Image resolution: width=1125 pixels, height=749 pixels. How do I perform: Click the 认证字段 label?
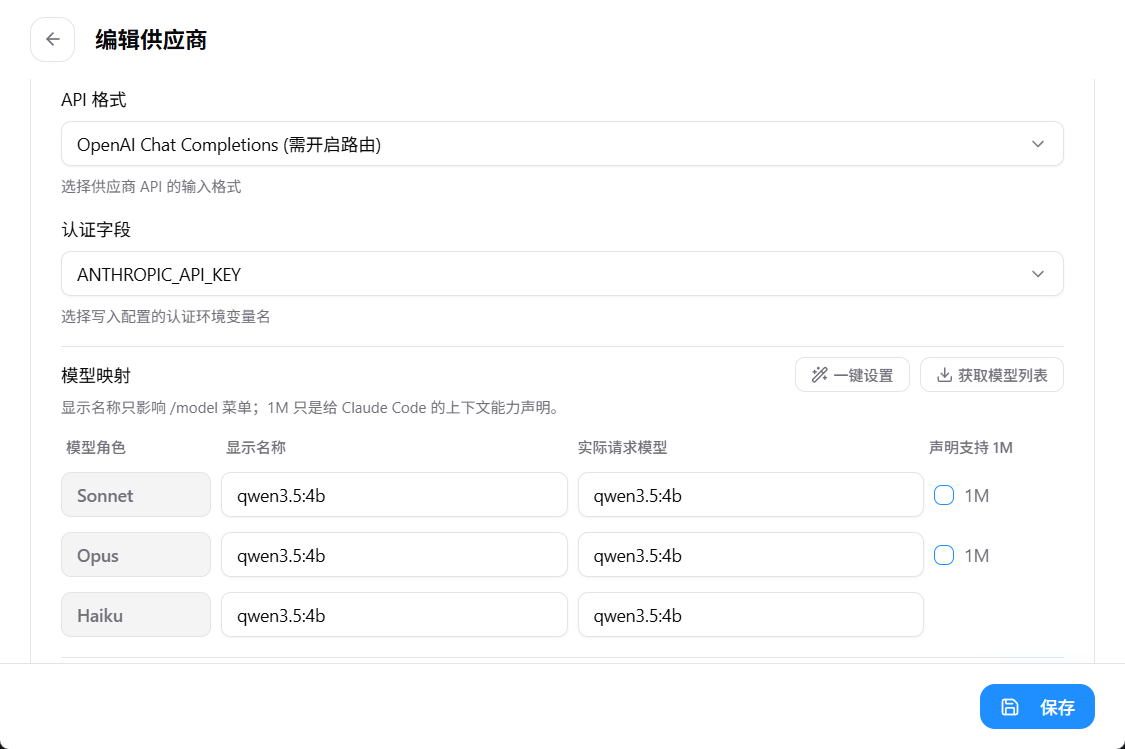coord(95,230)
